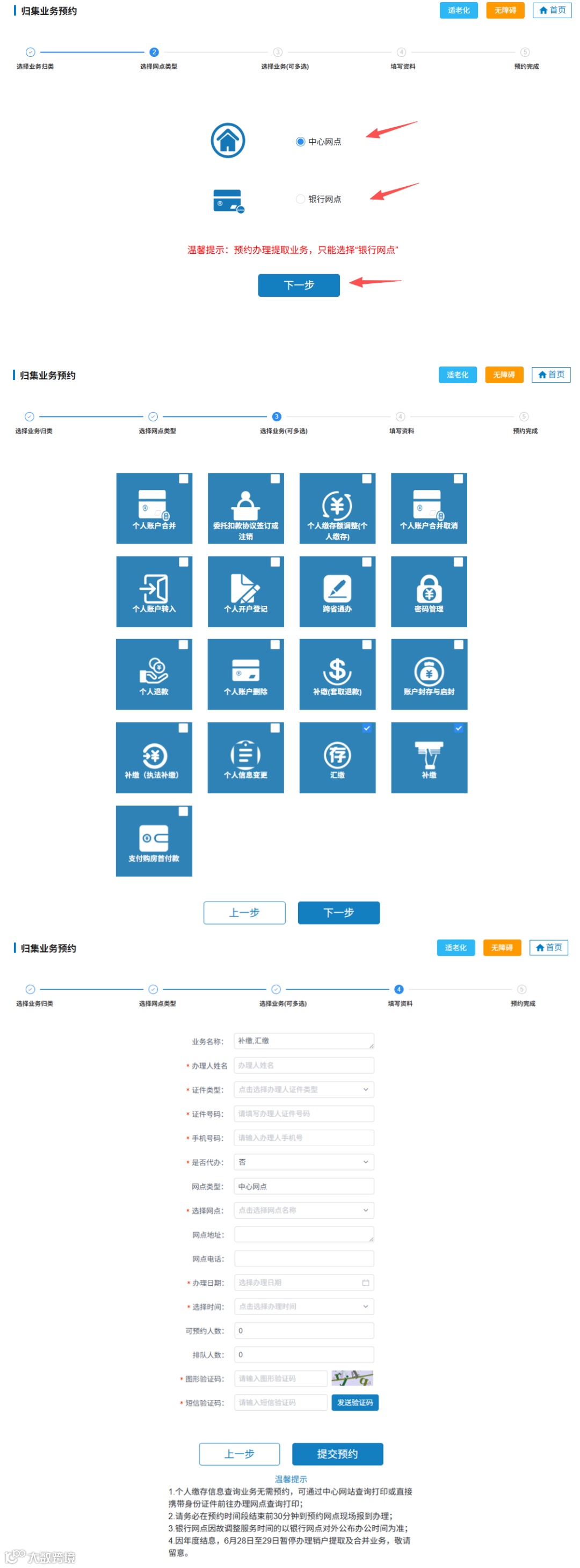This screenshot has width=580, height=1568.
Task: Click the 个人信息变更 list icon
Action: coord(245,755)
